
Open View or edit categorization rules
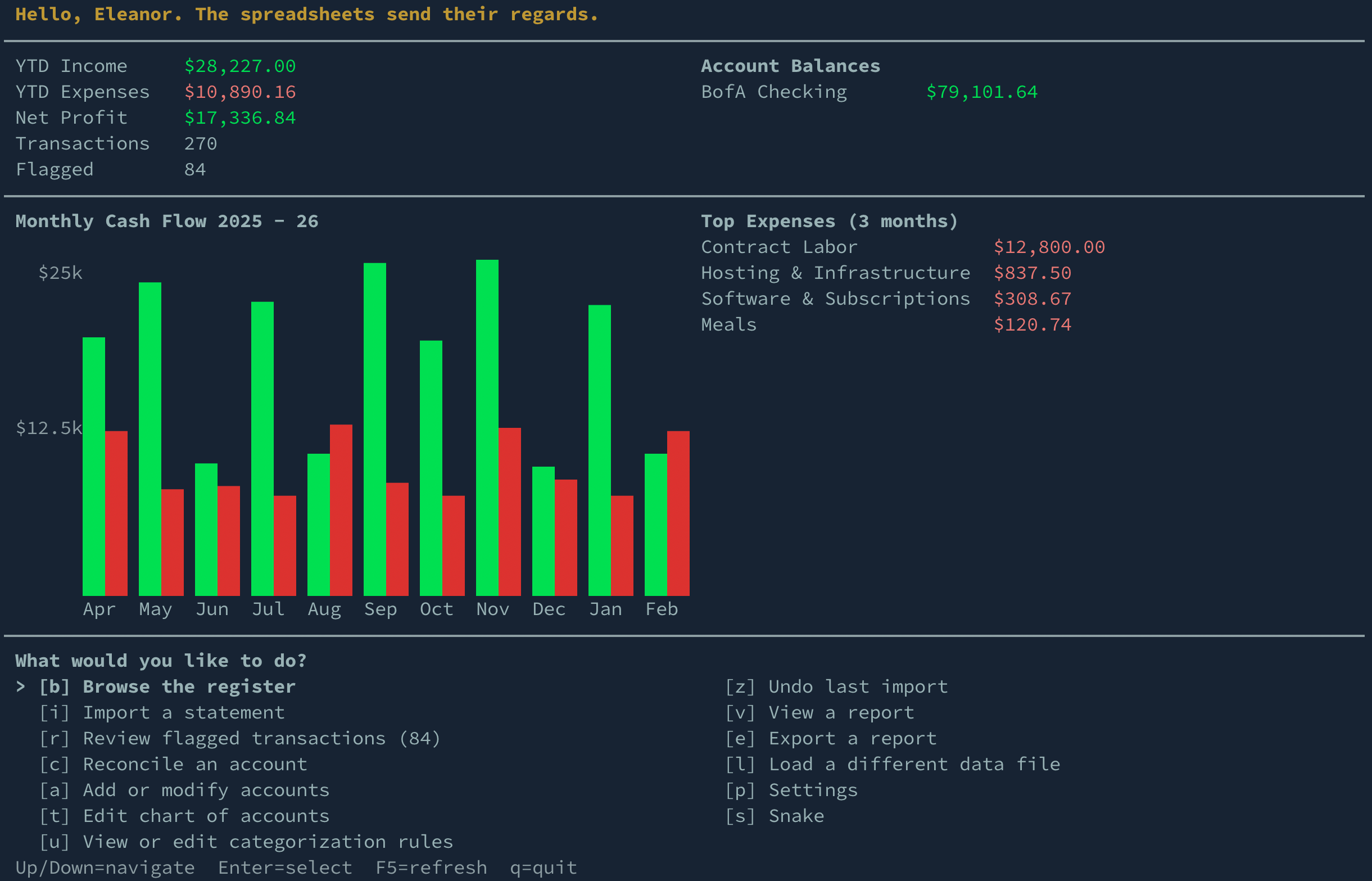246,842
